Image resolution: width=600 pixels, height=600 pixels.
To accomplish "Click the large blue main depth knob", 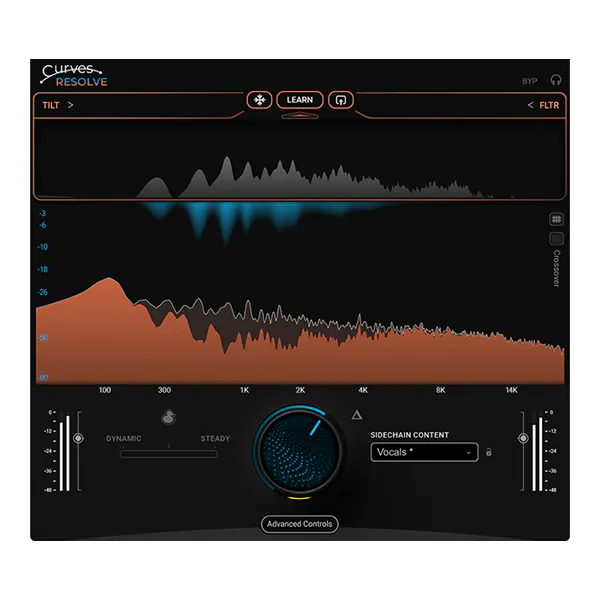I will coord(299,452).
